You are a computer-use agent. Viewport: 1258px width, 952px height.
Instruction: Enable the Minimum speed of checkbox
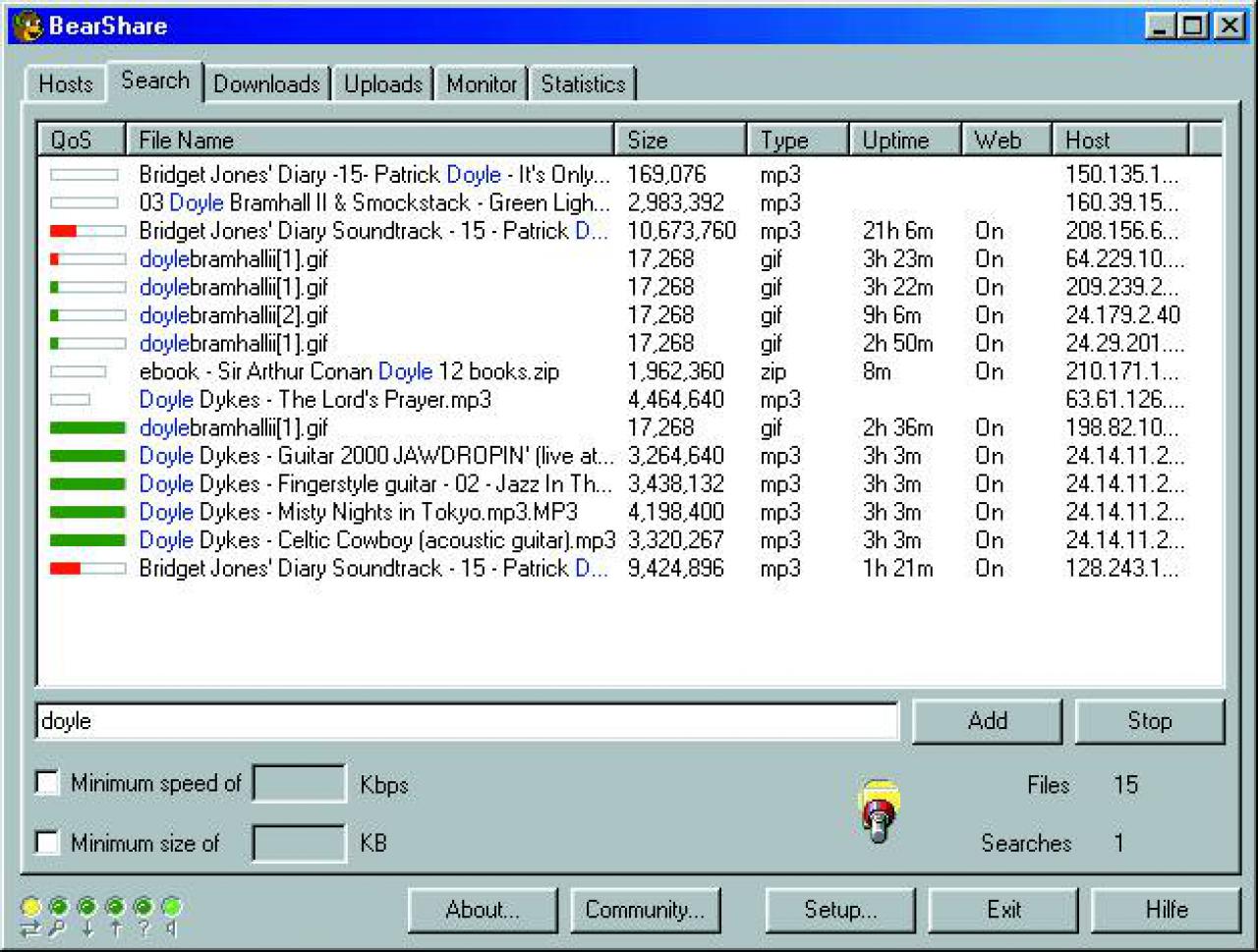click(x=46, y=783)
